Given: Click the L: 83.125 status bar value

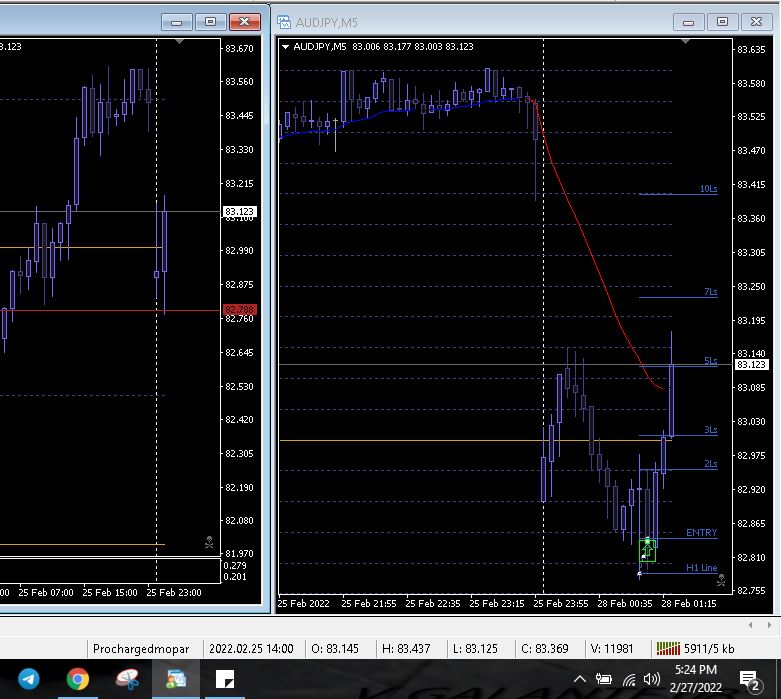Looking at the screenshot, I should pos(475,649).
